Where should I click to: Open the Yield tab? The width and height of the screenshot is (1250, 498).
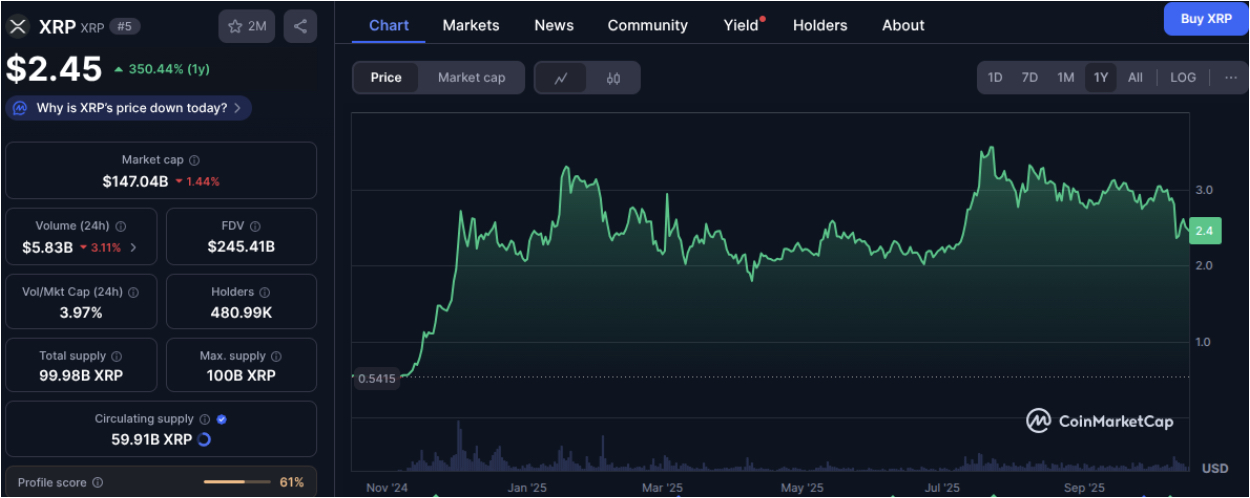742,25
